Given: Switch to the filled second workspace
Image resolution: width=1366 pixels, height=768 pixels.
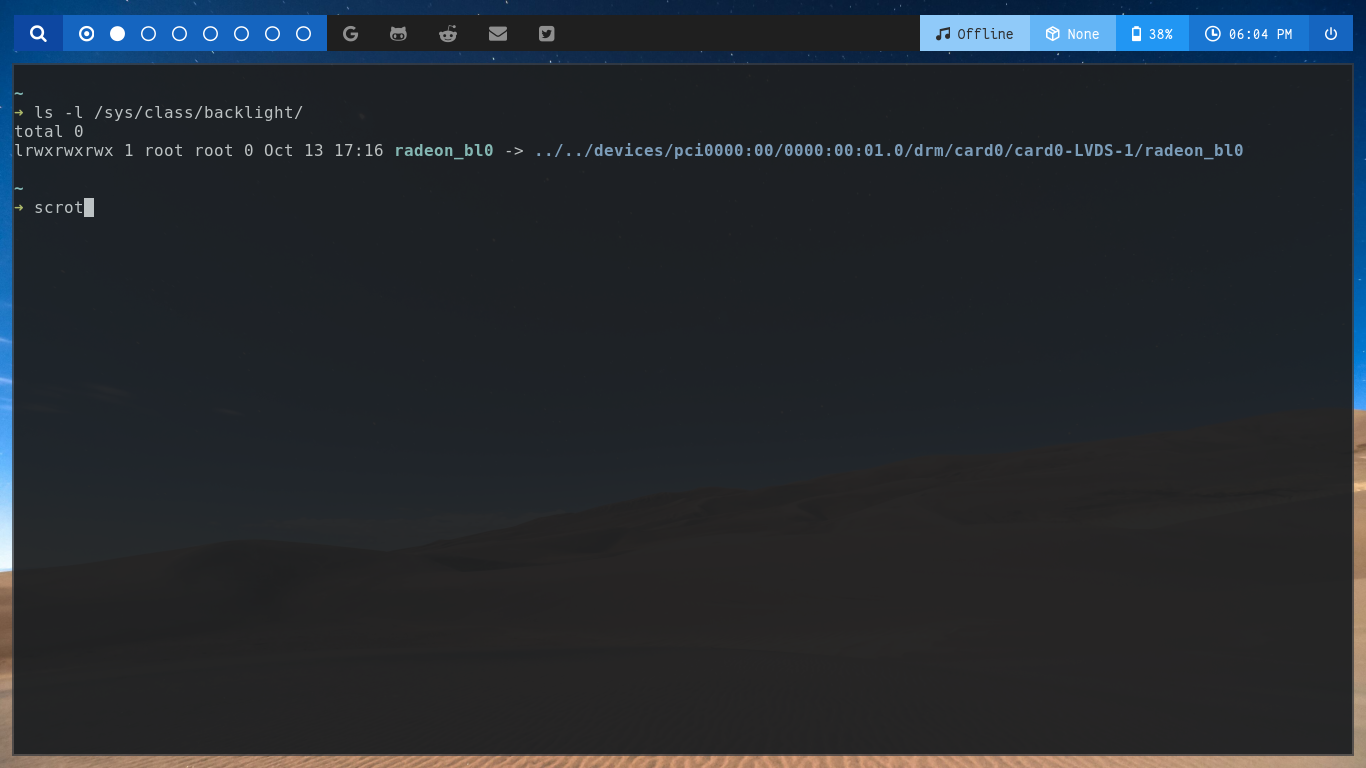Looking at the screenshot, I should click(x=116, y=33).
